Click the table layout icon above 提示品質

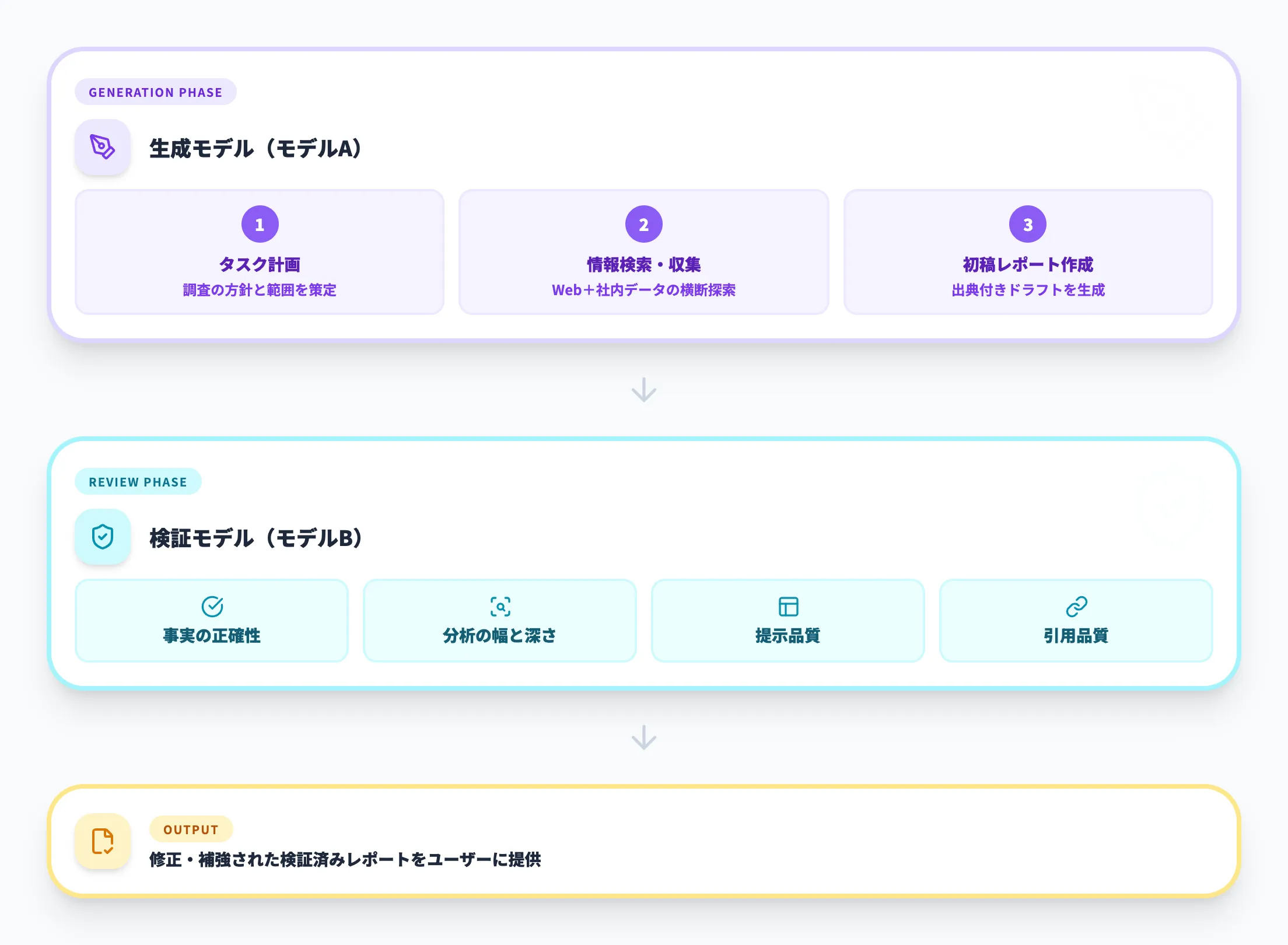[788, 607]
